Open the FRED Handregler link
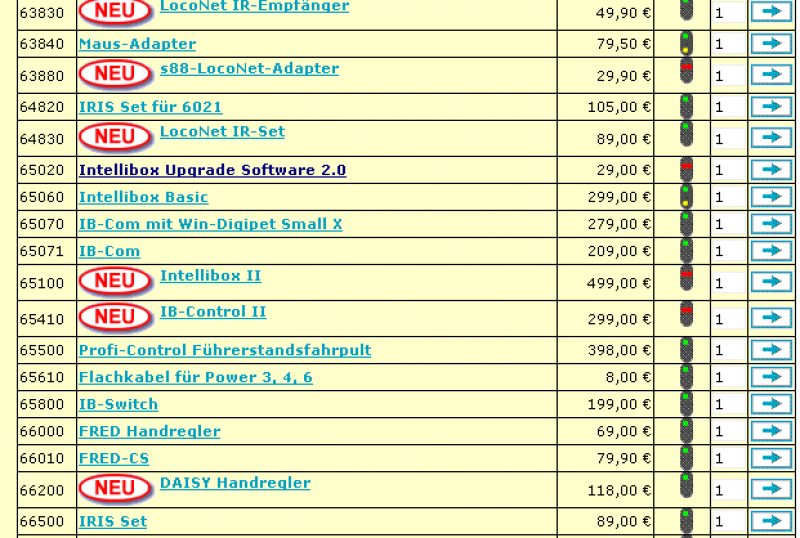Viewport: 800px width, 538px height. tap(149, 431)
